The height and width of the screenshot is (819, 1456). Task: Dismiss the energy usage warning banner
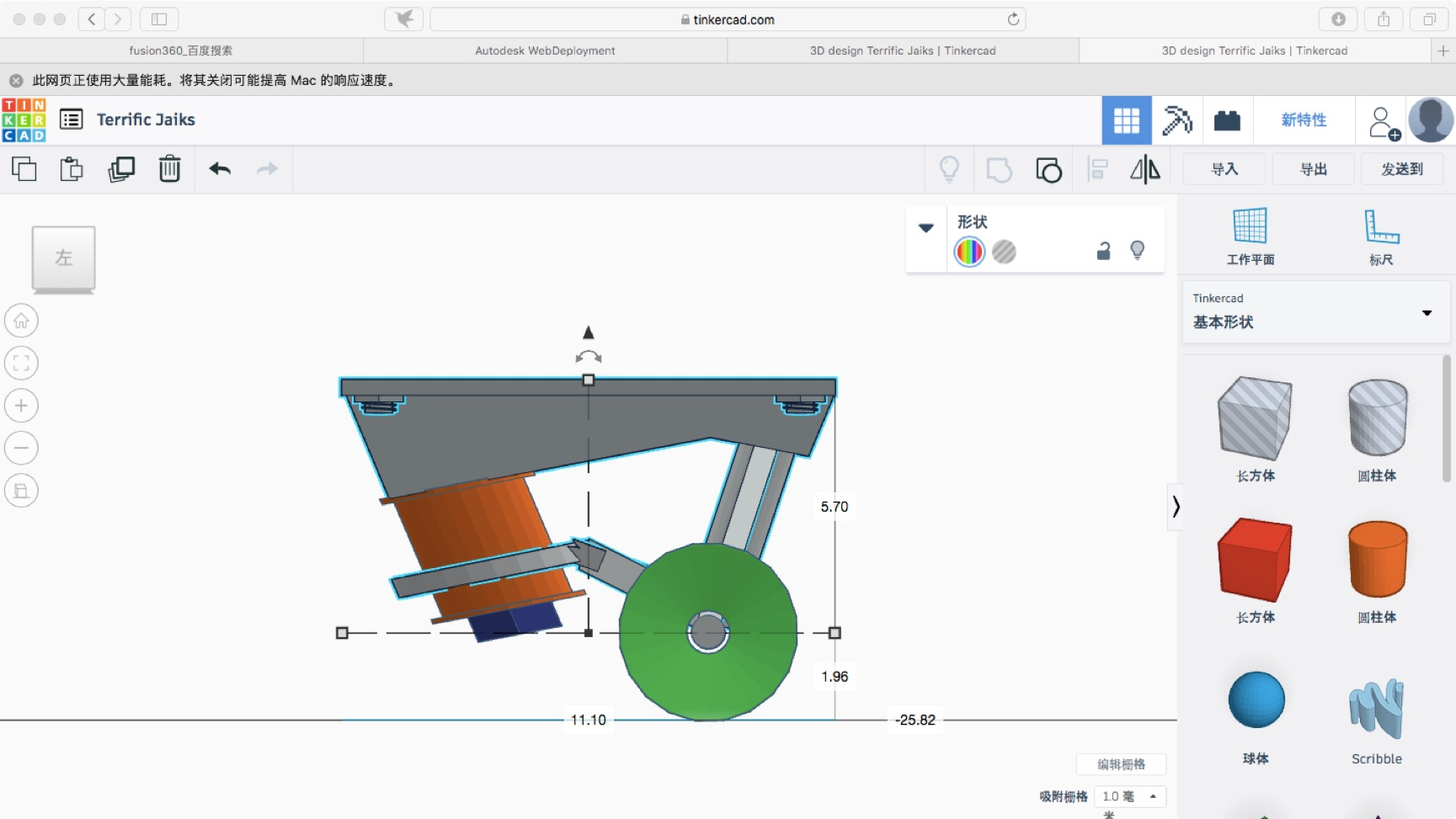point(16,81)
